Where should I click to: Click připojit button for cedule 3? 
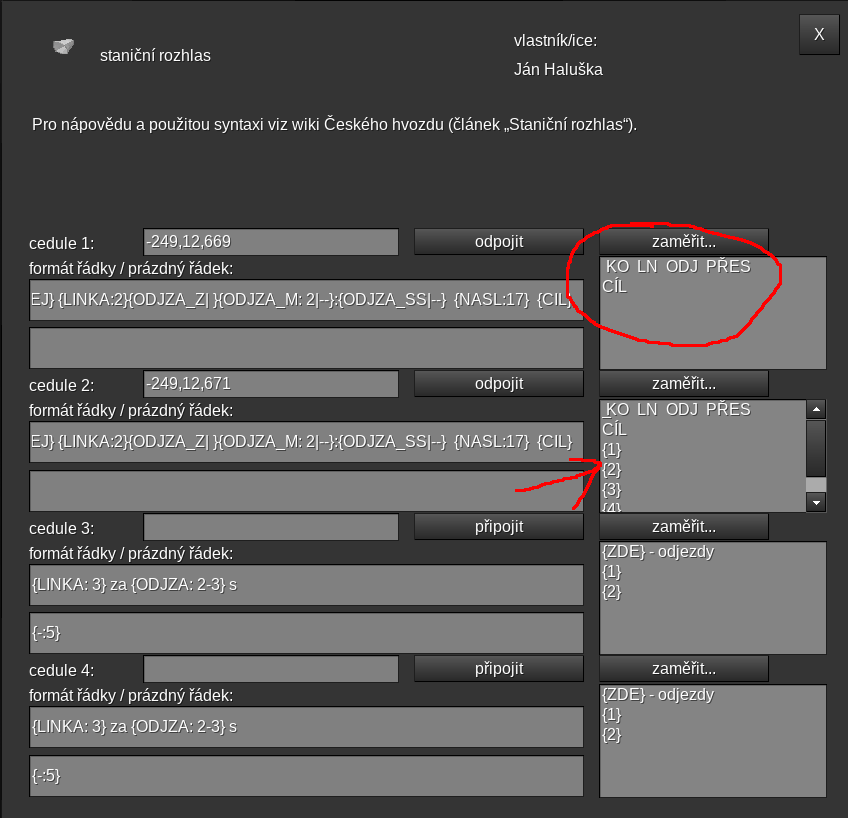499,527
